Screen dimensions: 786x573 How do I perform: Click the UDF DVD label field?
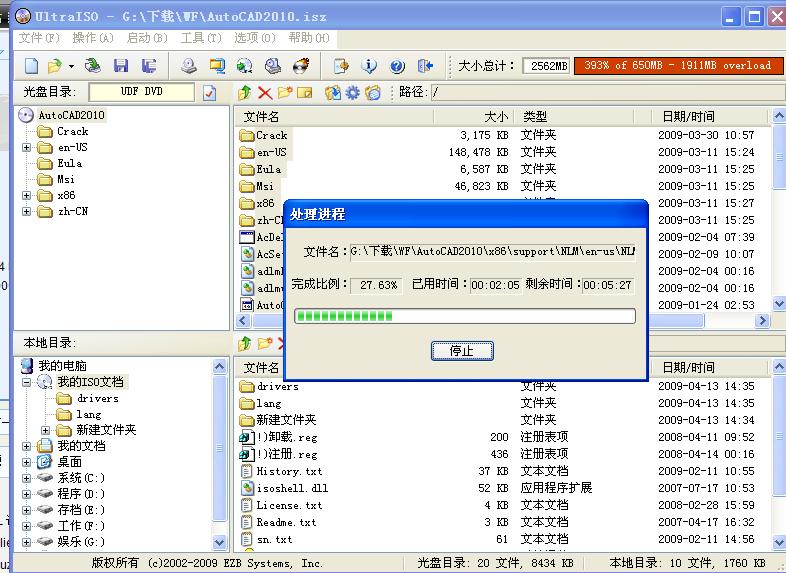tap(141, 92)
